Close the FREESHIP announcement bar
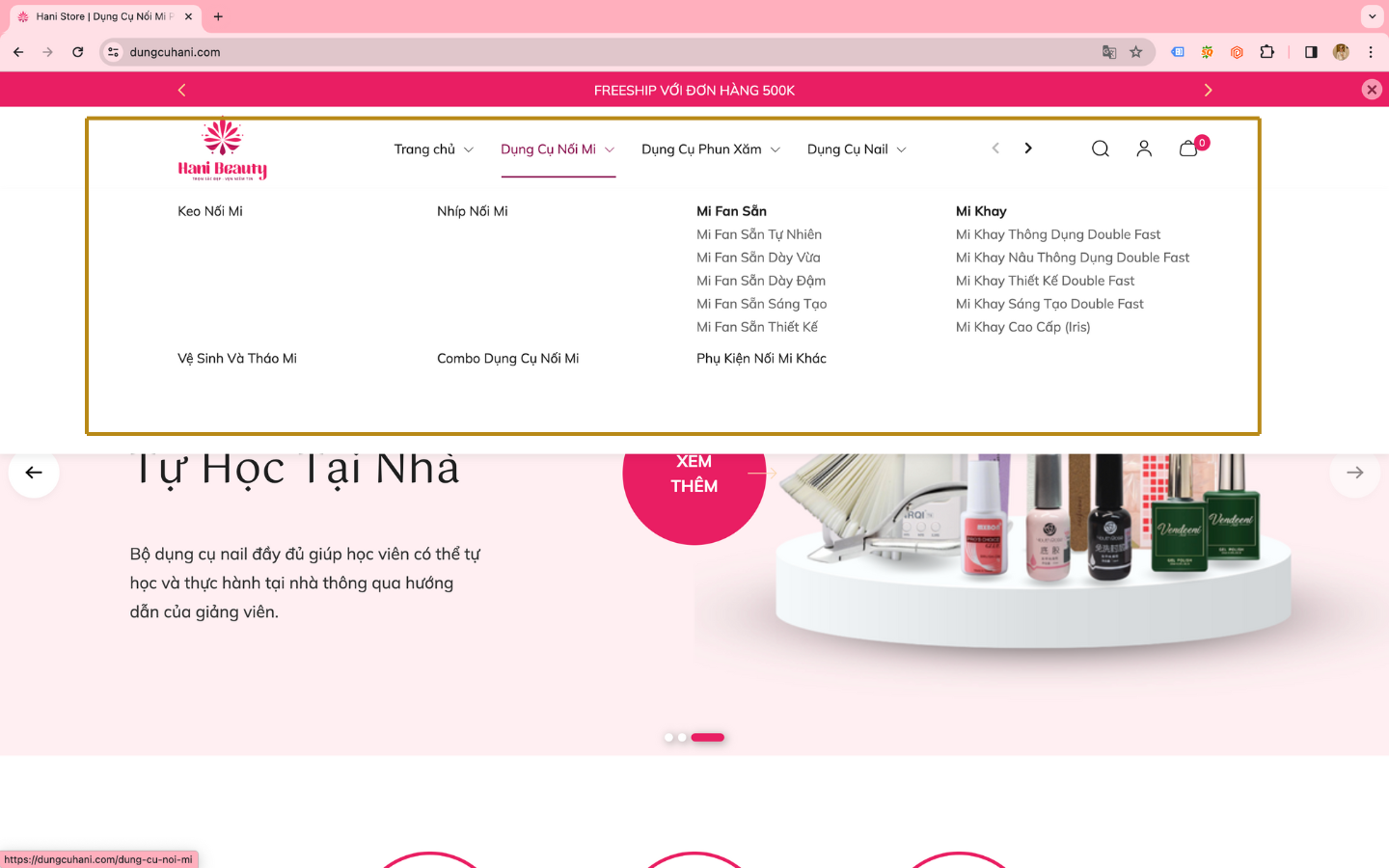The height and width of the screenshot is (868, 1389). (x=1372, y=90)
